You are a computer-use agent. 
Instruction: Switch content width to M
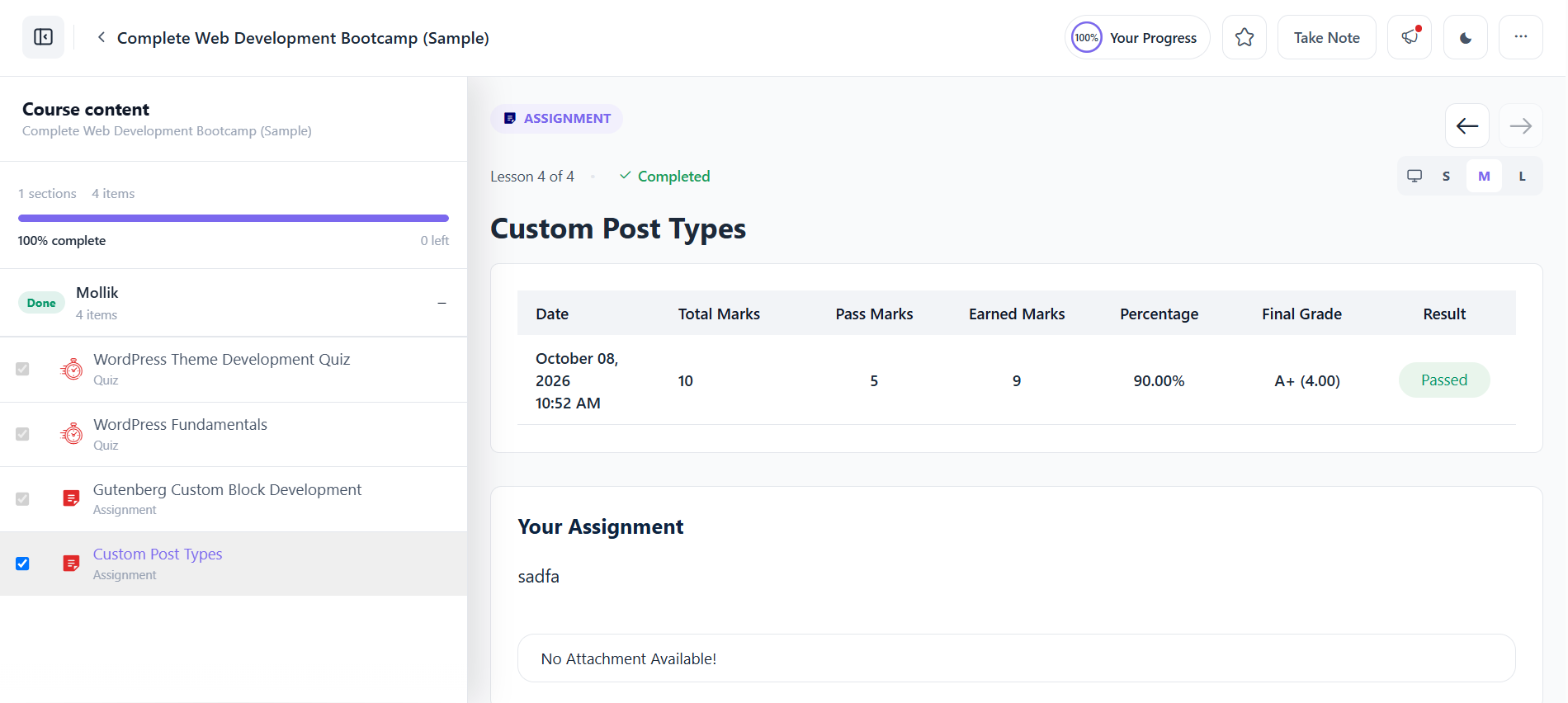click(x=1484, y=176)
